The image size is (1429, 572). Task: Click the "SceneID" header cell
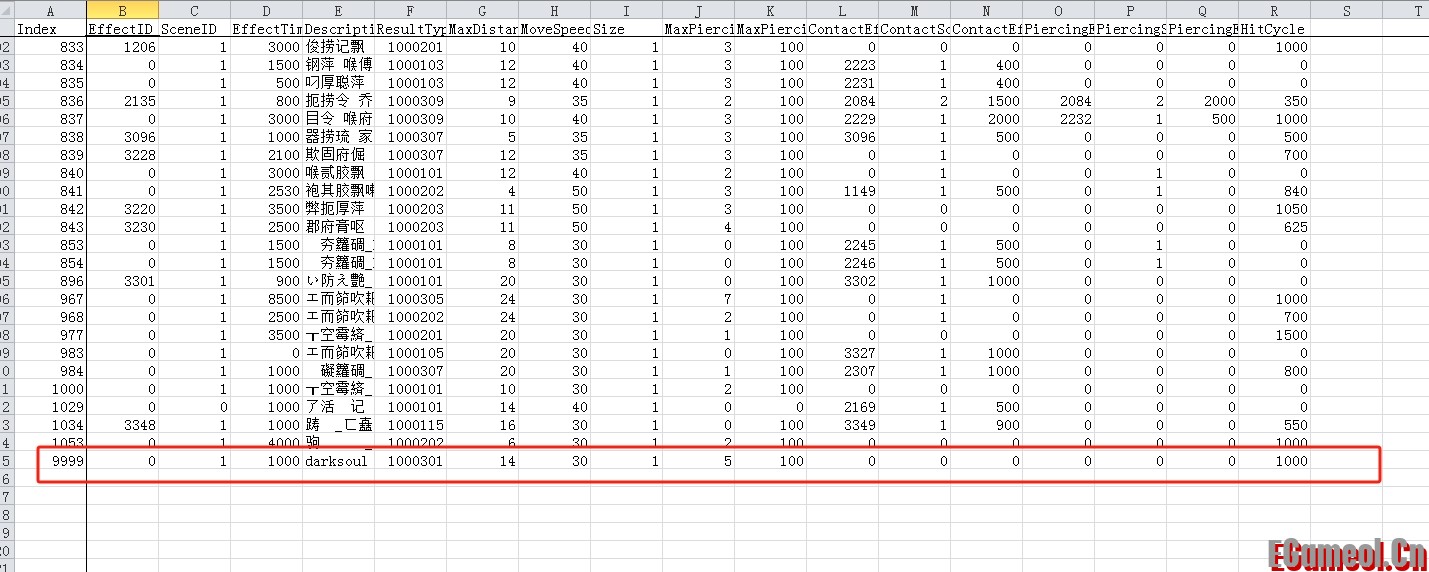pyautogui.click(x=194, y=29)
